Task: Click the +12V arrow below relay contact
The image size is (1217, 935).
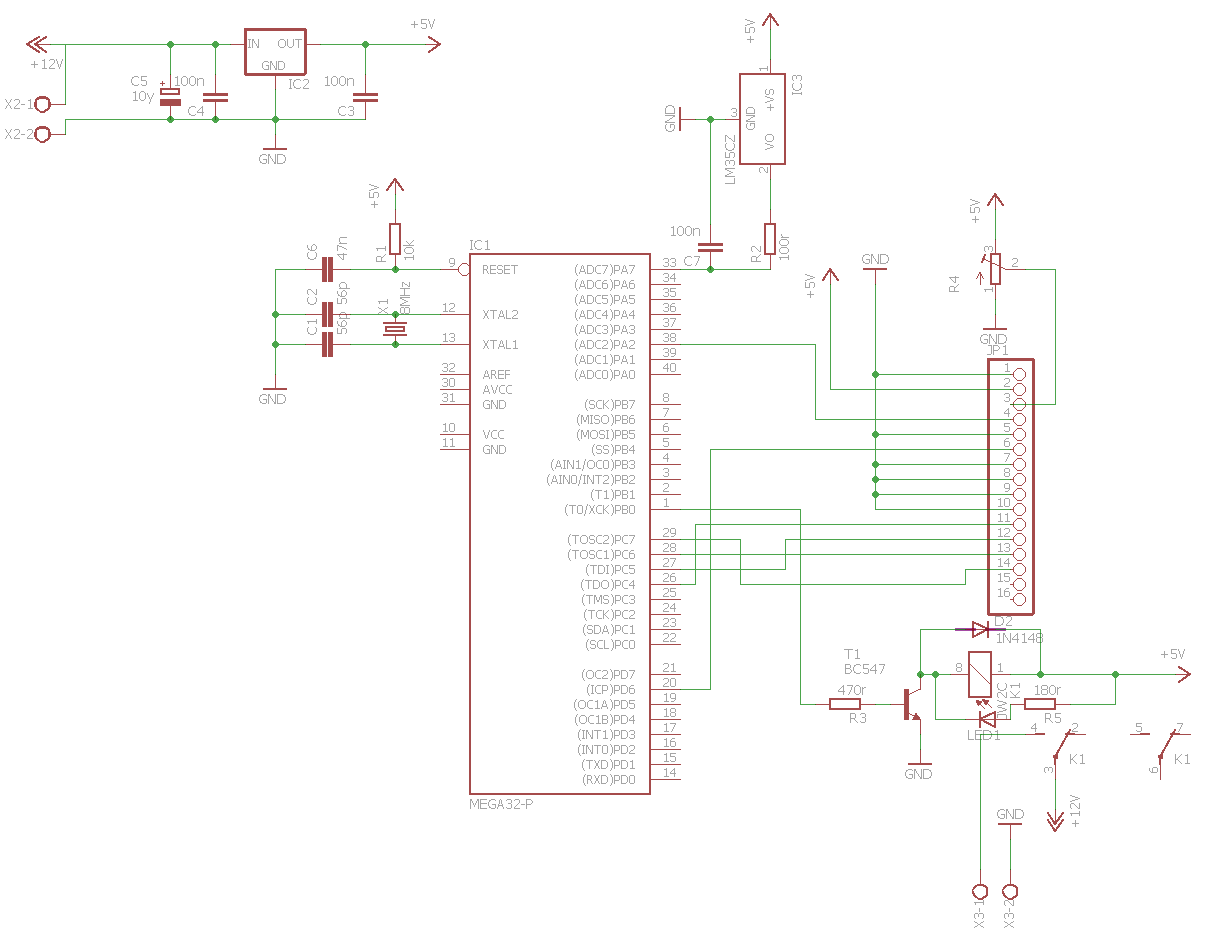Action: pos(1055,820)
